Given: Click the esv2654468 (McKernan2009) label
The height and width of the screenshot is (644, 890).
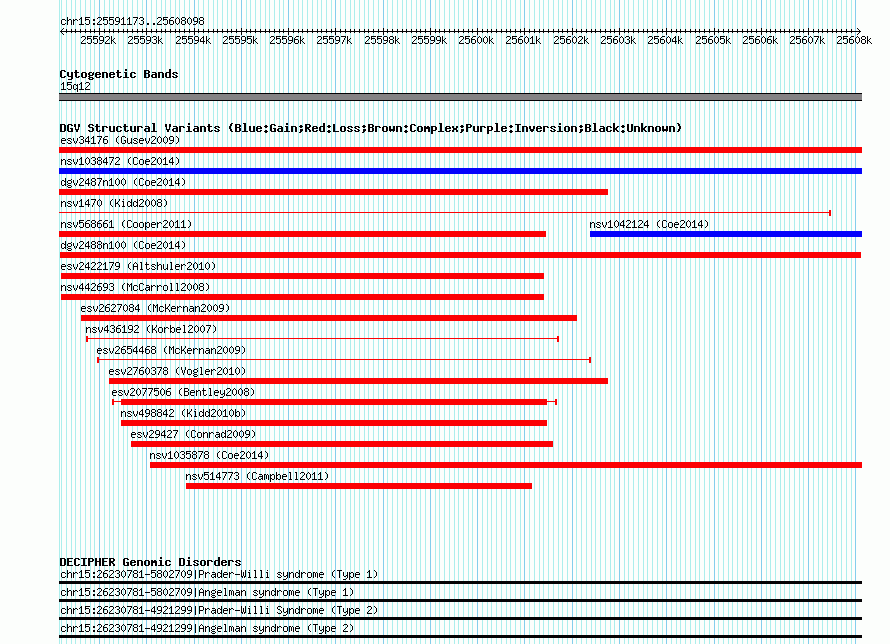Looking at the screenshot, I should [x=171, y=350].
